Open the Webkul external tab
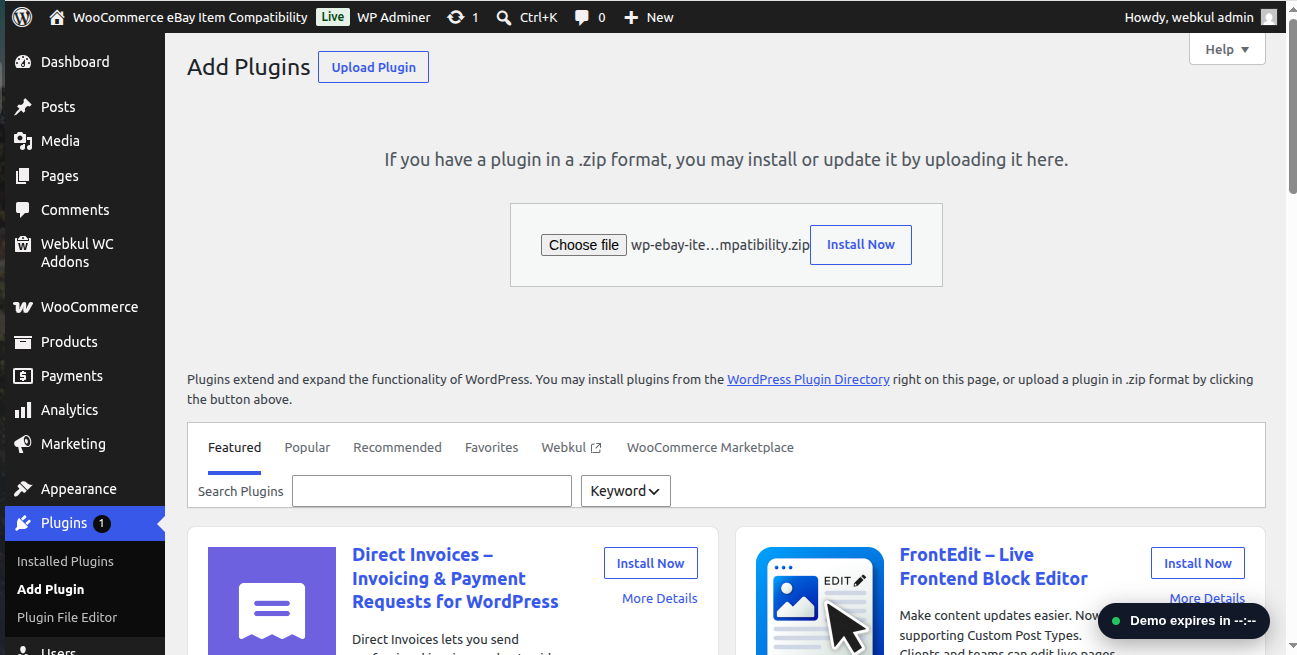 point(571,447)
